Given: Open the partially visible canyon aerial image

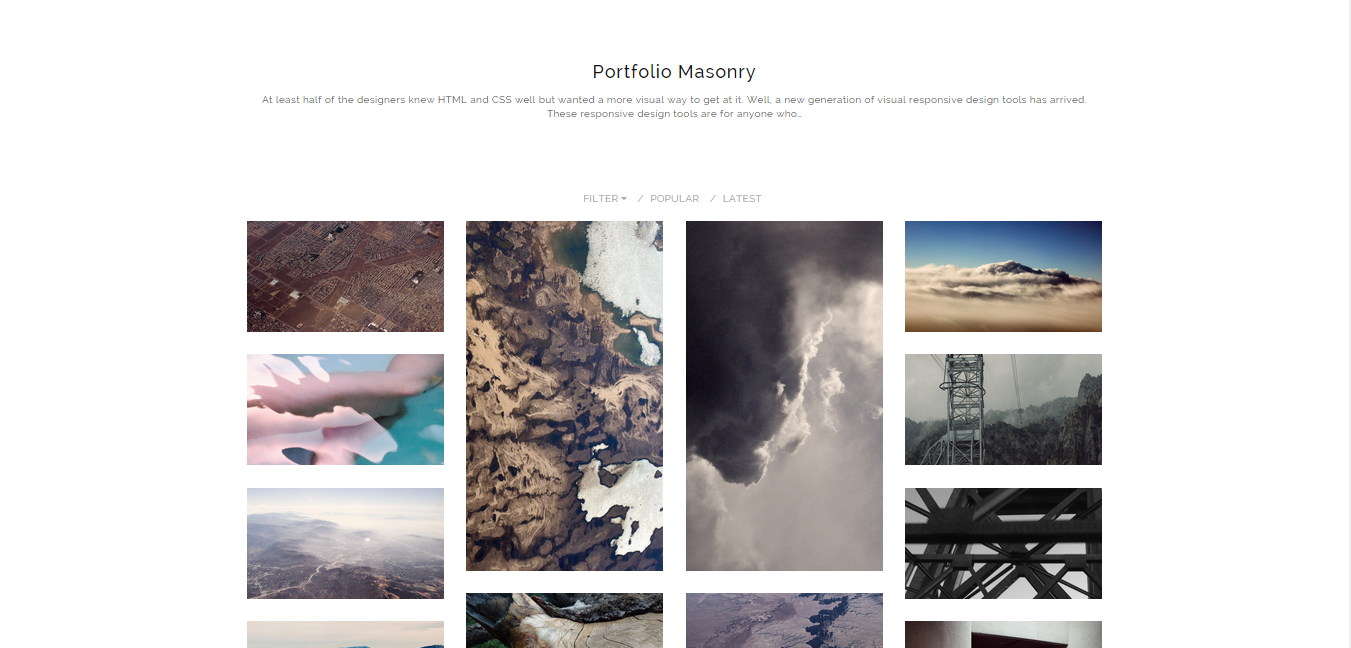Looking at the screenshot, I should coord(784,620).
